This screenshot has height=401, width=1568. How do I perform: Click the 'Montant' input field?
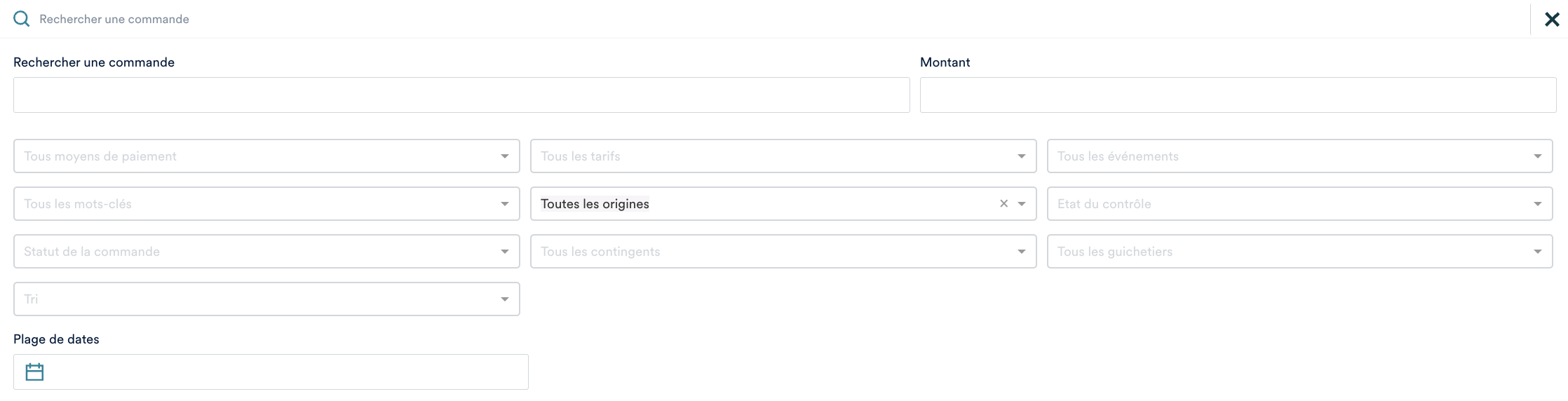tap(1238, 95)
